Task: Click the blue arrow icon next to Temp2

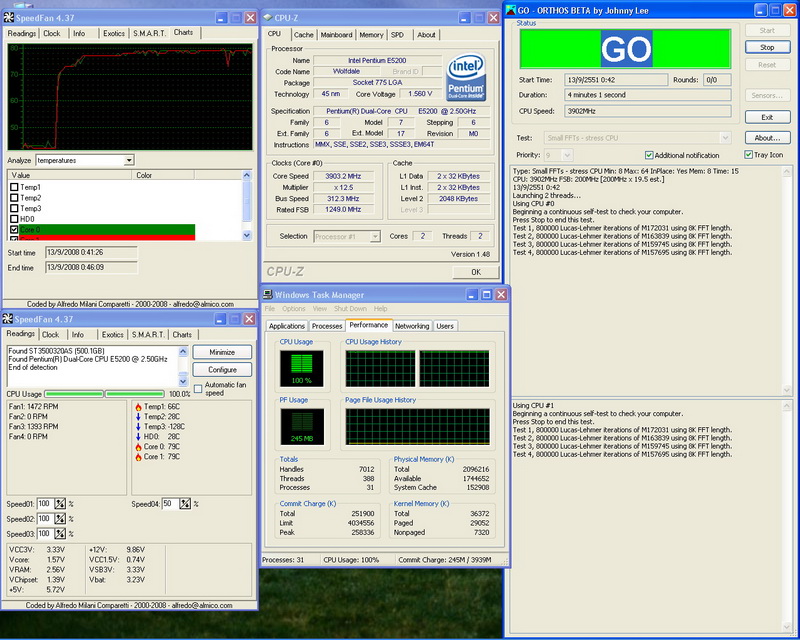Action: [x=137, y=416]
